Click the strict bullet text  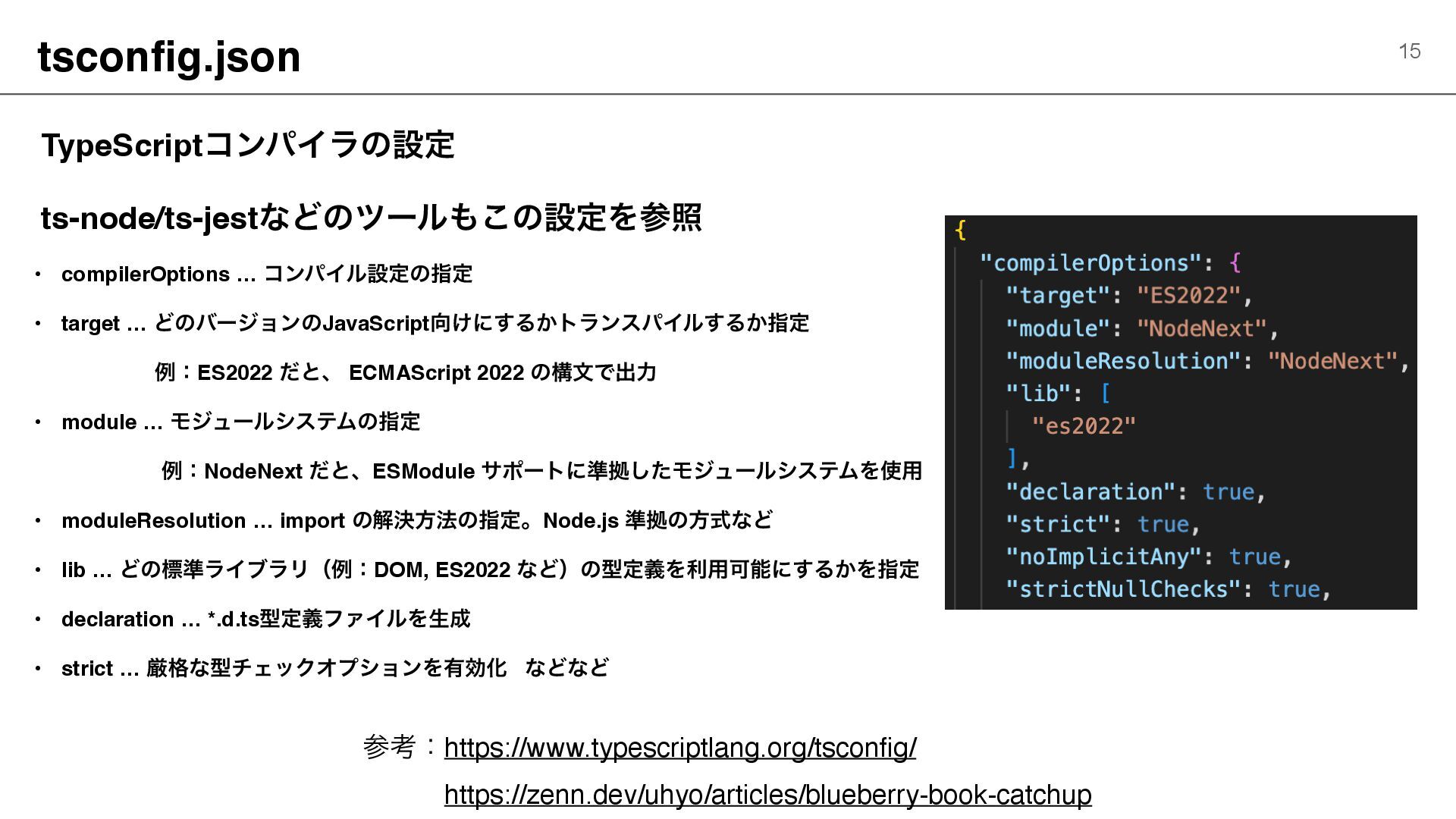click(335, 668)
